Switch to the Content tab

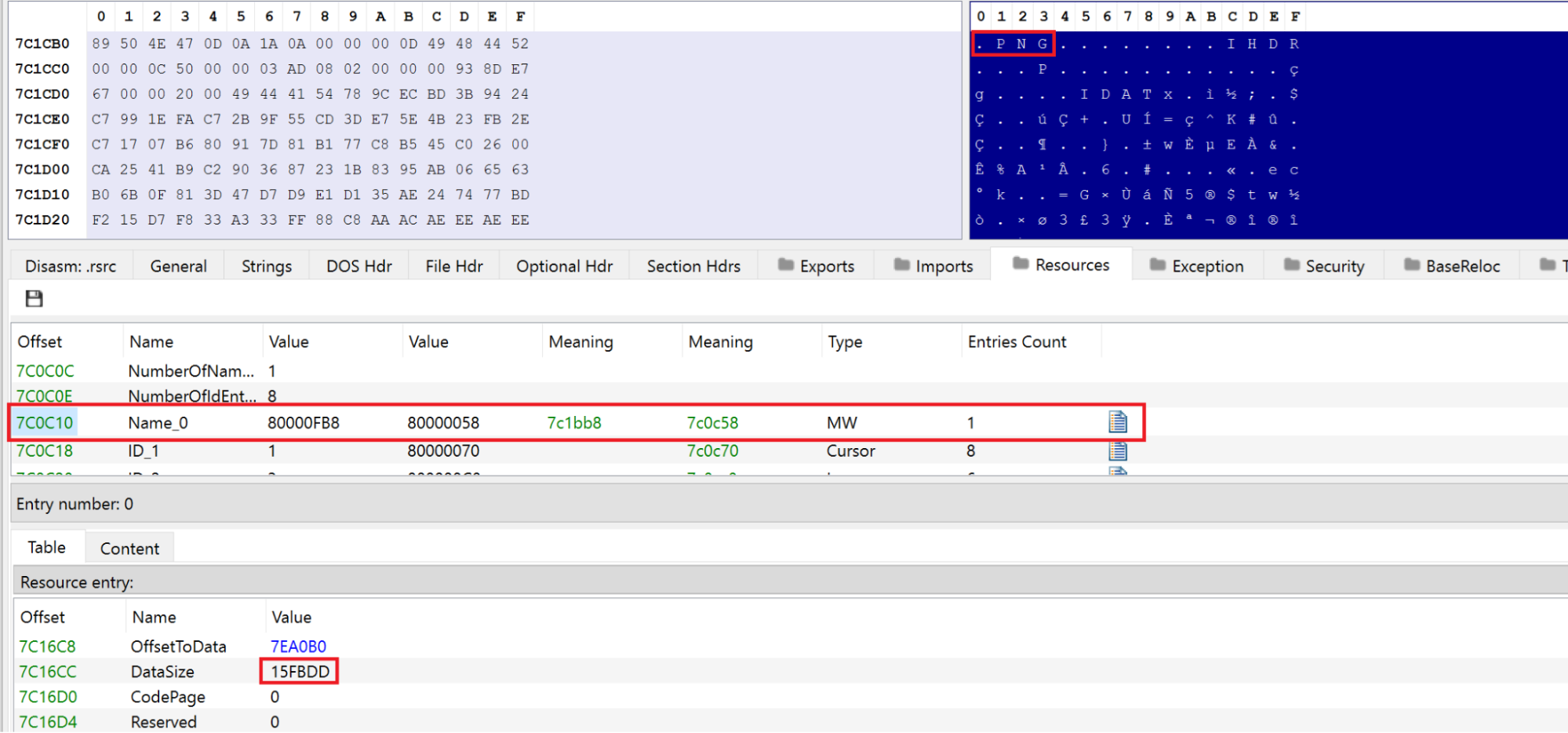coord(129,549)
